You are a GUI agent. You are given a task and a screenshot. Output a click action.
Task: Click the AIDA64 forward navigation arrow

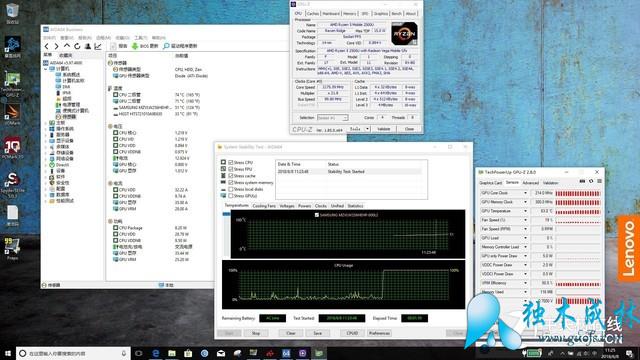[56, 46]
